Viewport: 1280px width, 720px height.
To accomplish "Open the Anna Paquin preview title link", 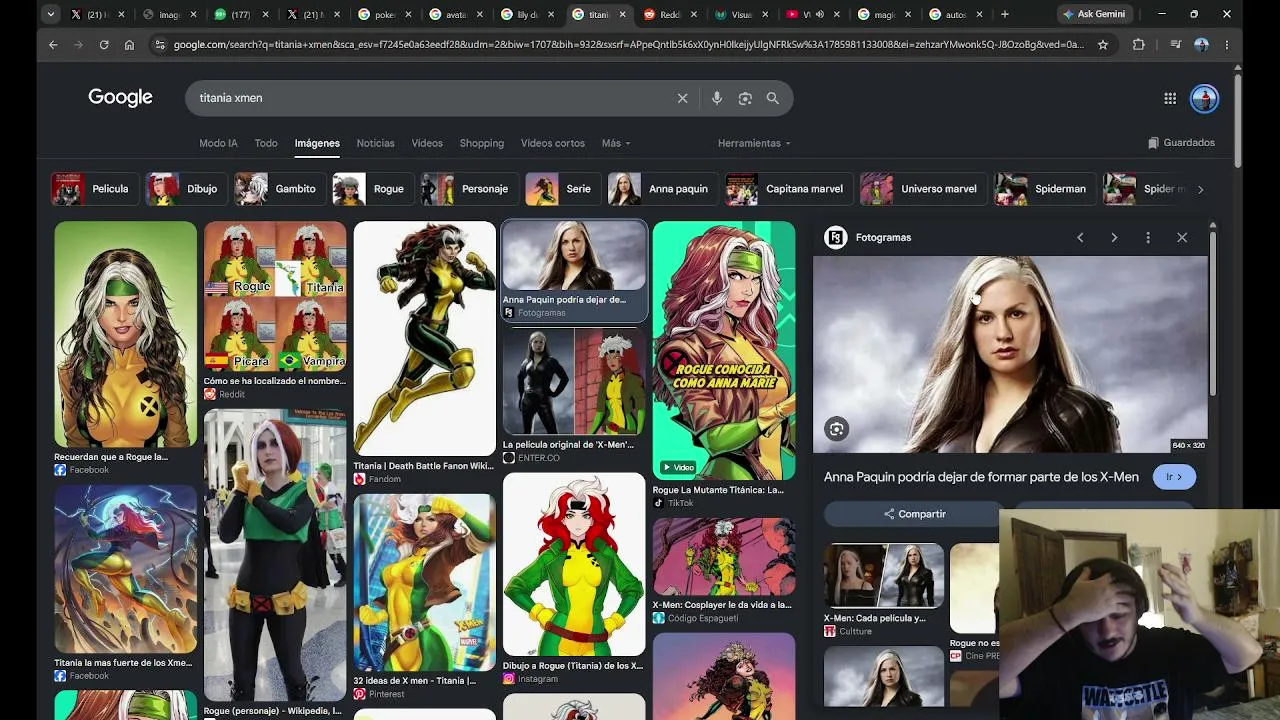I will [981, 477].
